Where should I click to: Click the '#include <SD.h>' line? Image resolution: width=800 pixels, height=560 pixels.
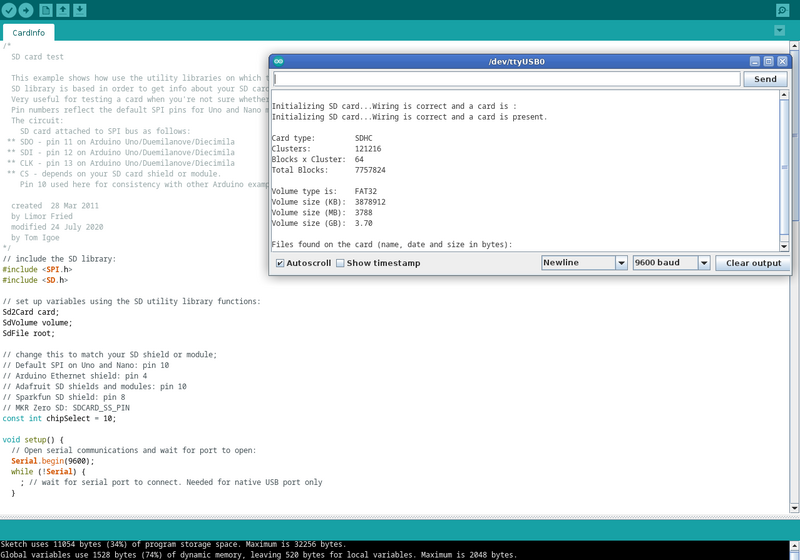coord(35,280)
